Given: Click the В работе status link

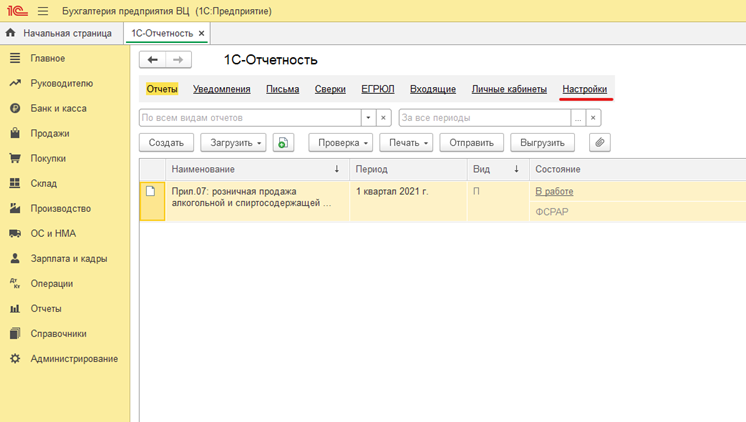Looking at the screenshot, I should (554, 191).
